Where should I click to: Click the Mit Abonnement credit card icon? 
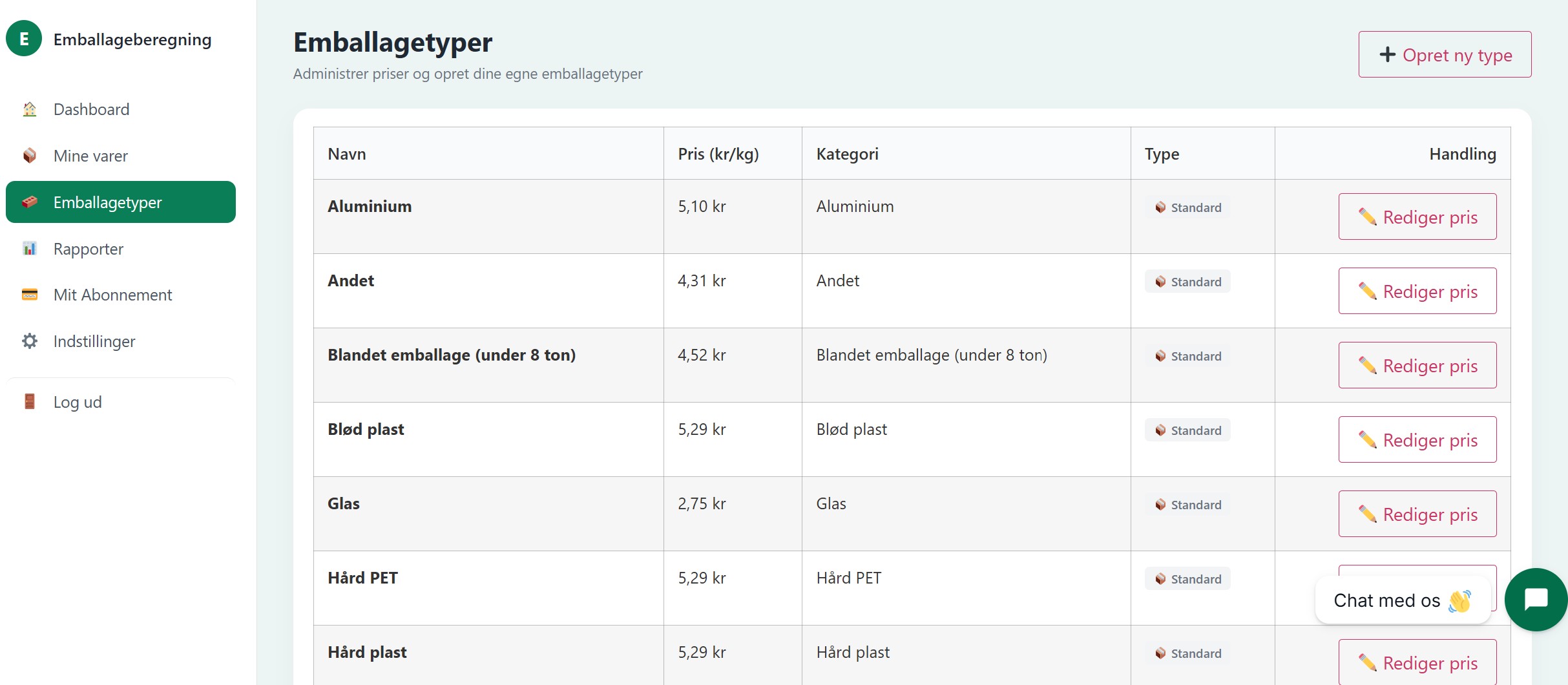point(30,295)
